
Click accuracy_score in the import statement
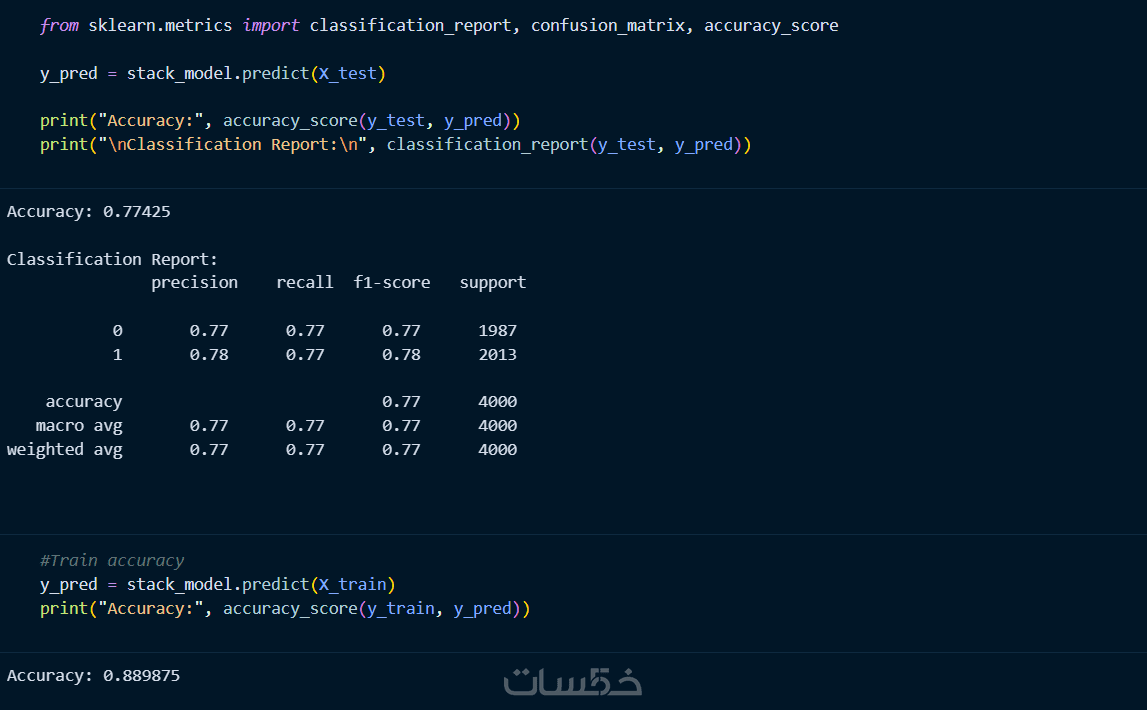tap(771, 25)
